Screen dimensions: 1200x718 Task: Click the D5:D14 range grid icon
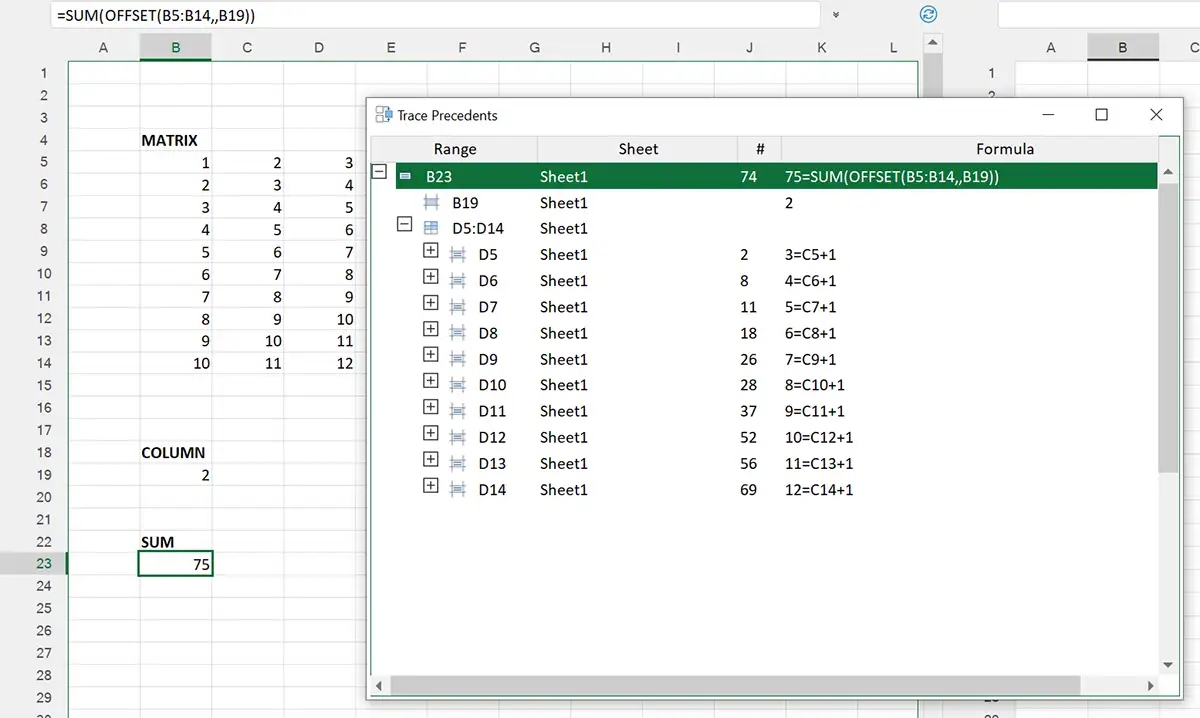[x=432, y=228]
